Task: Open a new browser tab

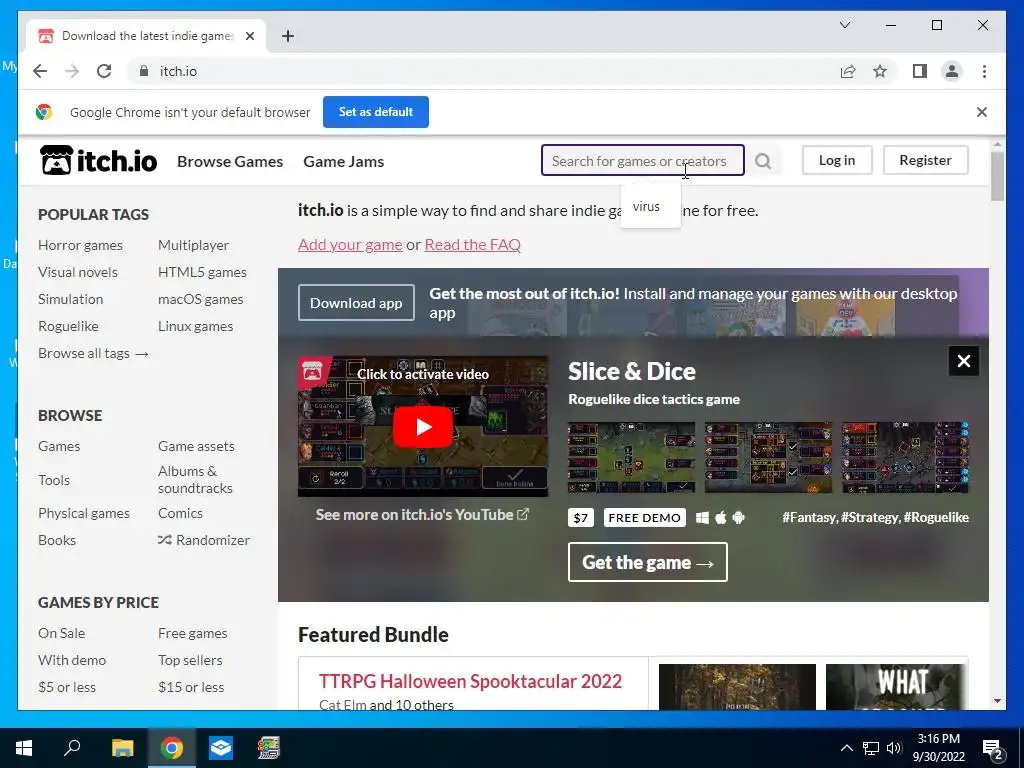Action: point(287,36)
